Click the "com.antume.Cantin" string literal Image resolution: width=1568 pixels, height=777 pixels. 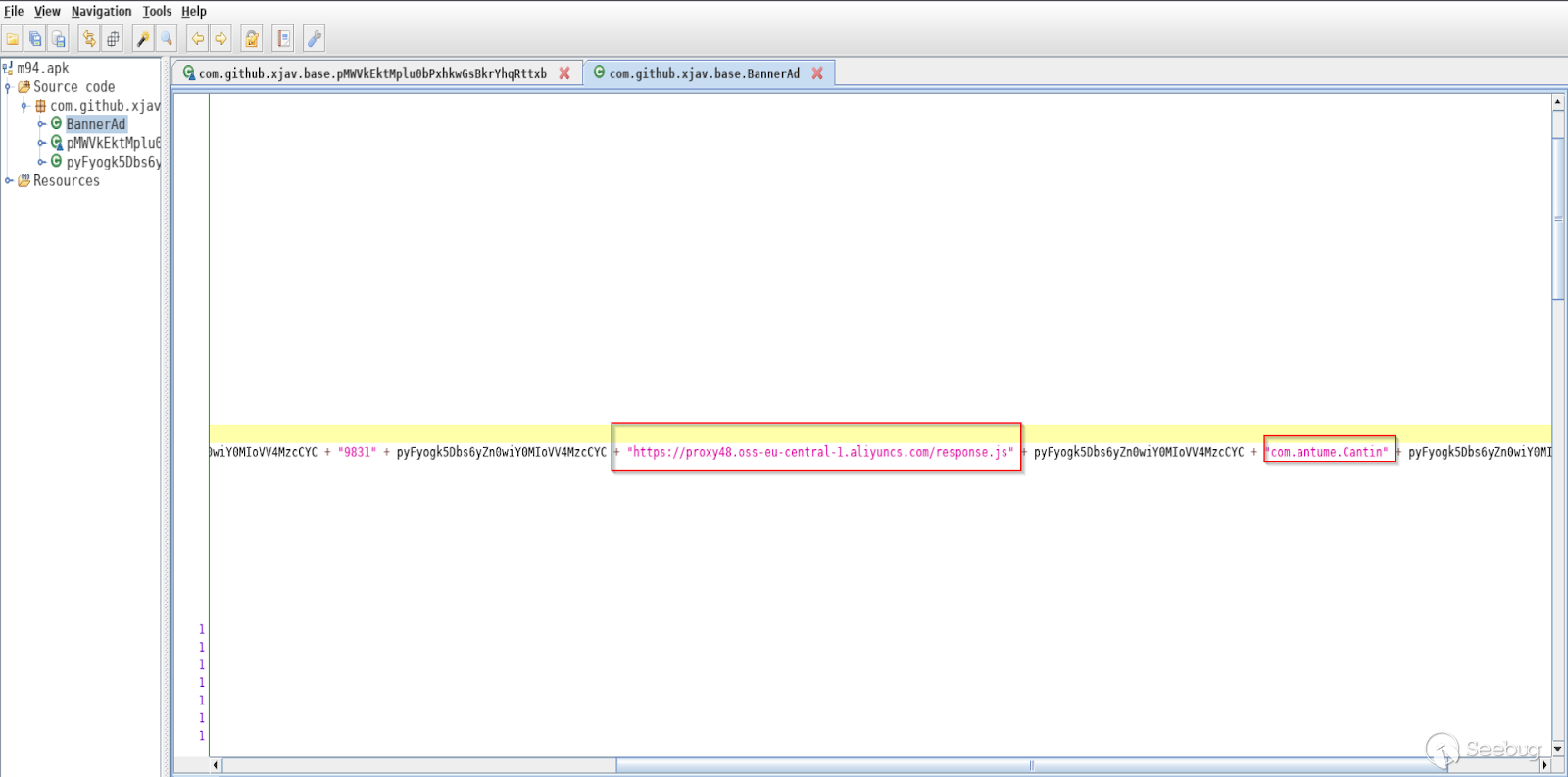1329,452
